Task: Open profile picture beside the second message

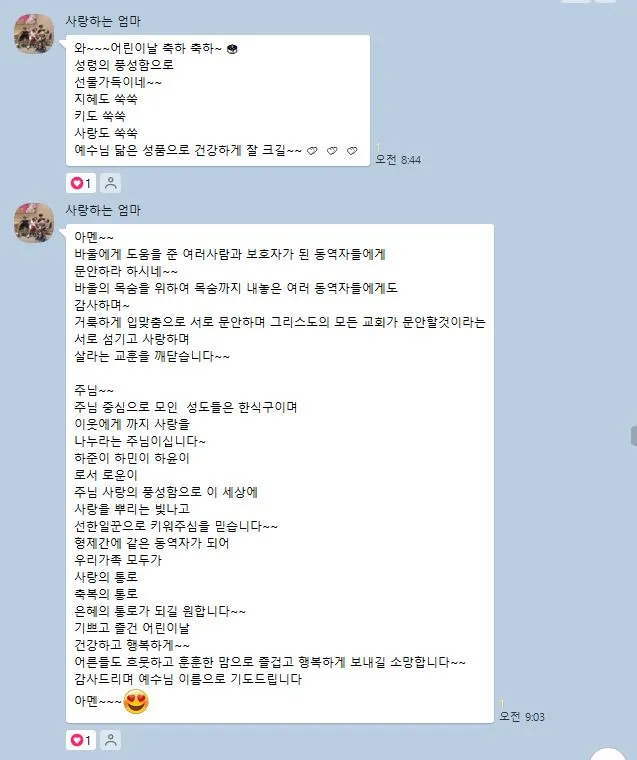Action: [x=34, y=222]
